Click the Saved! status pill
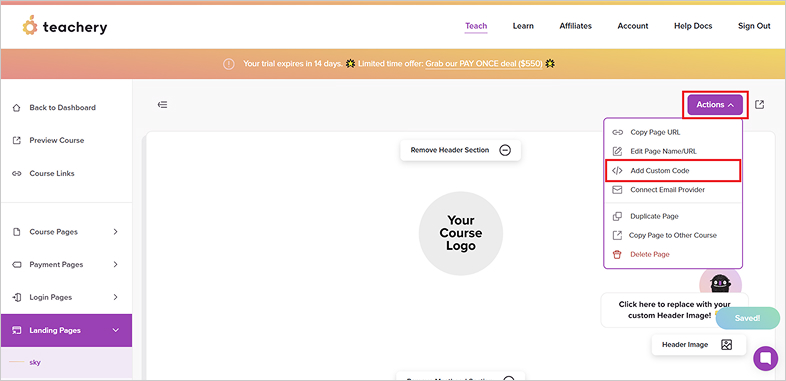 [x=747, y=318]
